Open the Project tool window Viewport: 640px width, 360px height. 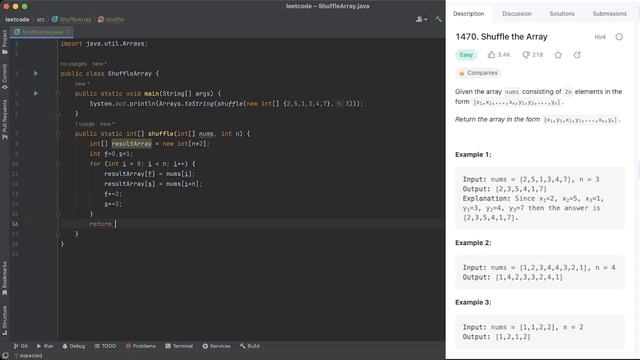(x=4, y=42)
